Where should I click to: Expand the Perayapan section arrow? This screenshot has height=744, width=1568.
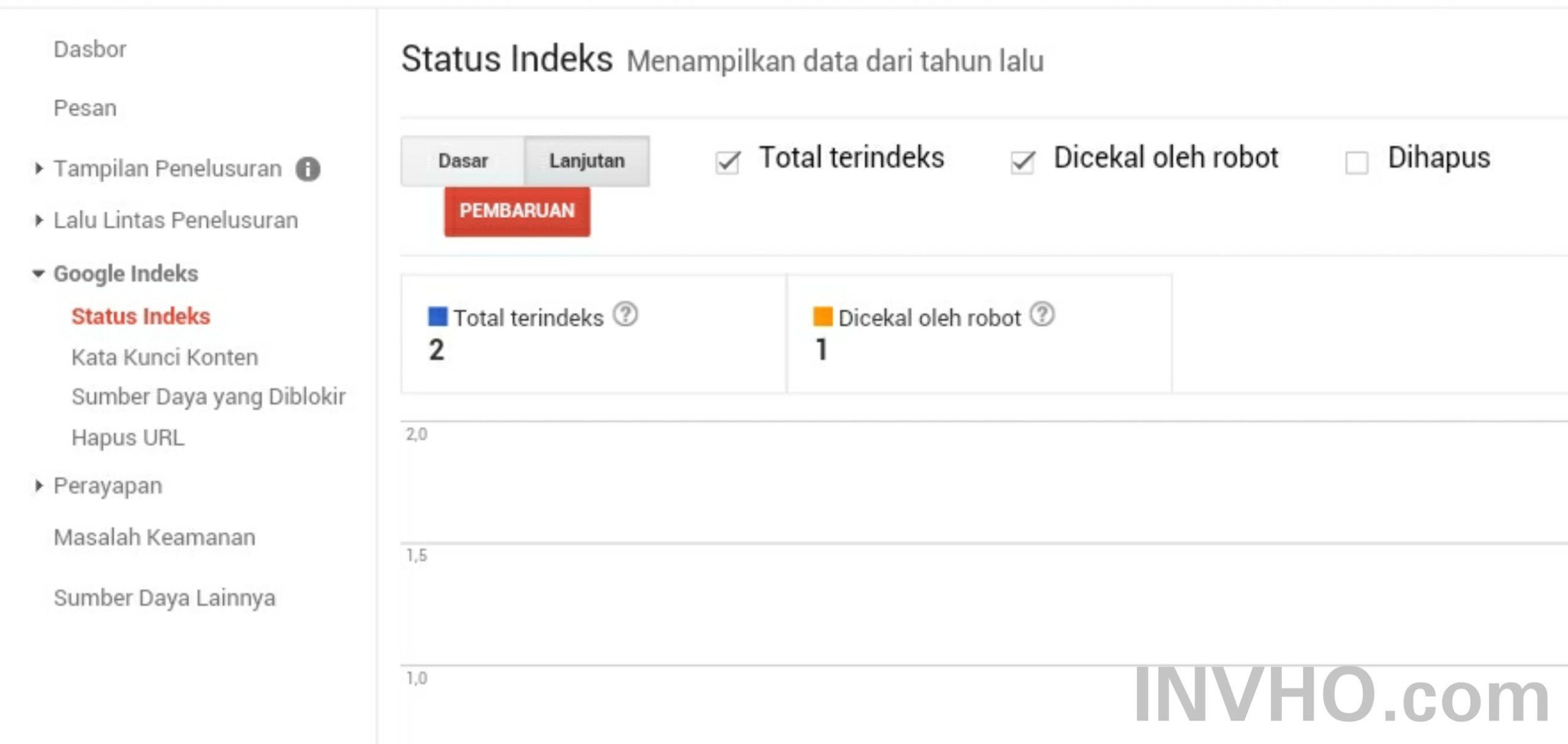[39, 486]
